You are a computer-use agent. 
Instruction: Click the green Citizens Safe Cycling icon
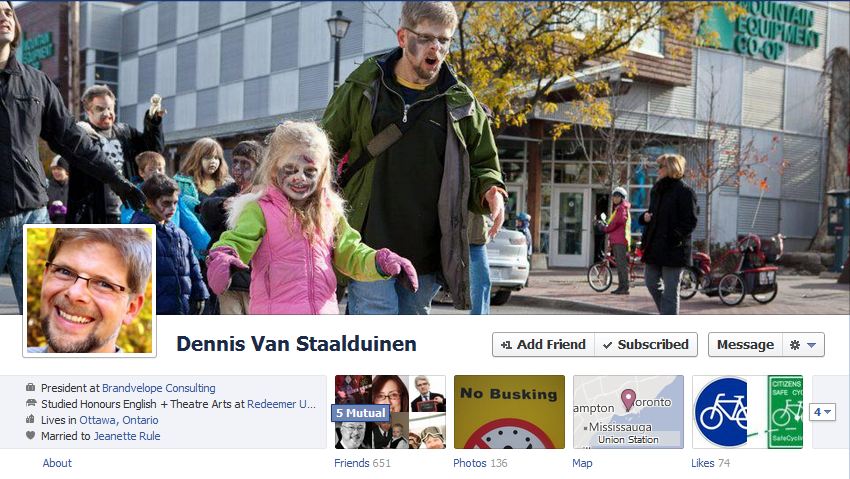(x=785, y=412)
